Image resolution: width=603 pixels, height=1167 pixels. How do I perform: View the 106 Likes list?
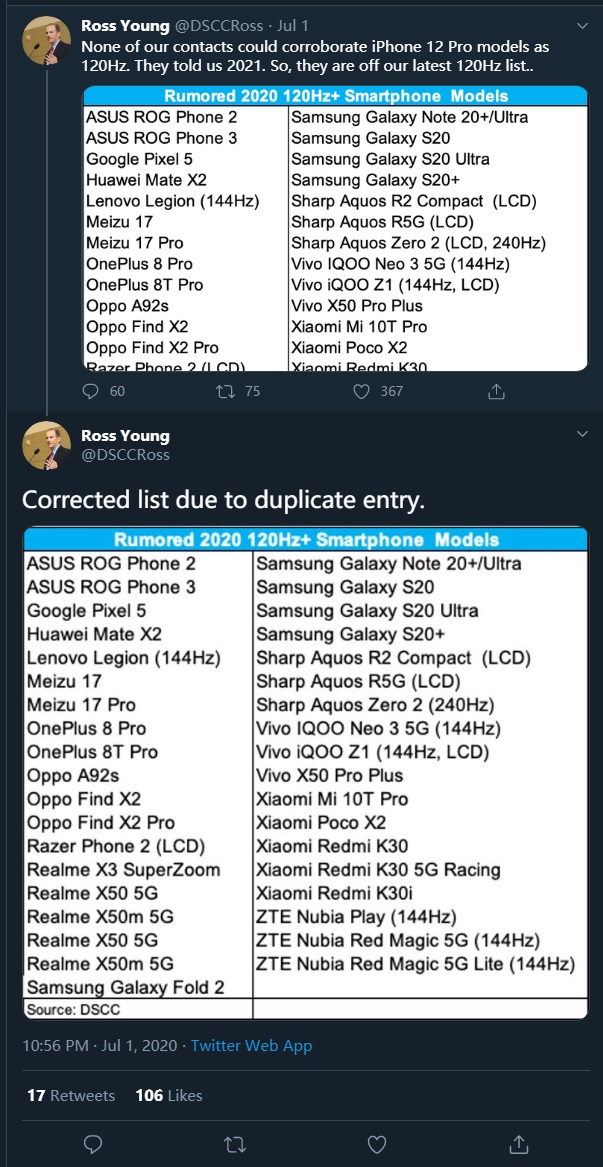point(169,1096)
